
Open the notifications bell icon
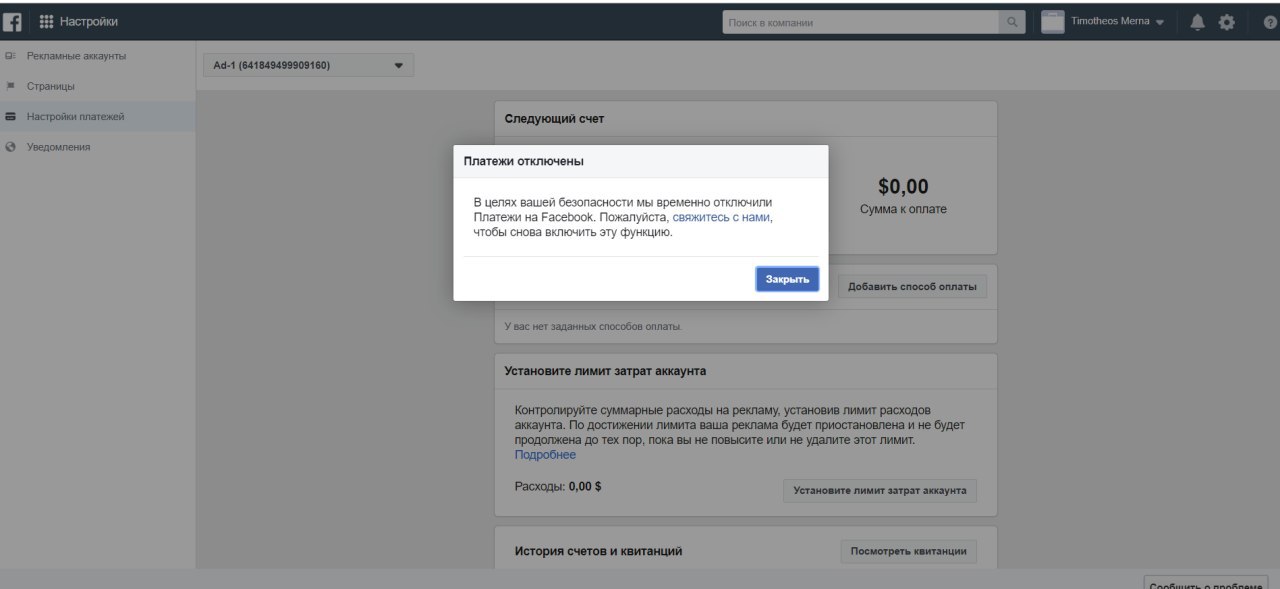tap(1197, 22)
